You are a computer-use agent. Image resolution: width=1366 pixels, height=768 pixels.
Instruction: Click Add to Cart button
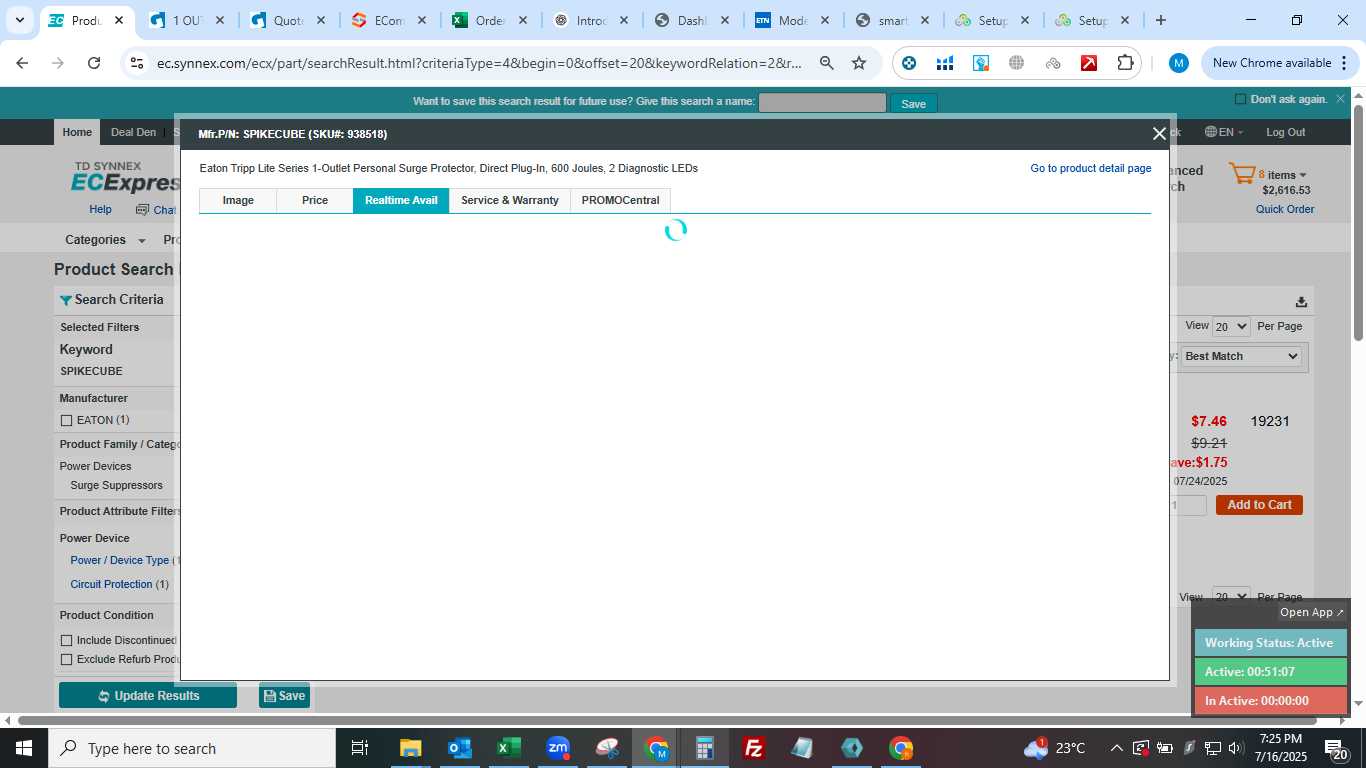pos(1259,505)
